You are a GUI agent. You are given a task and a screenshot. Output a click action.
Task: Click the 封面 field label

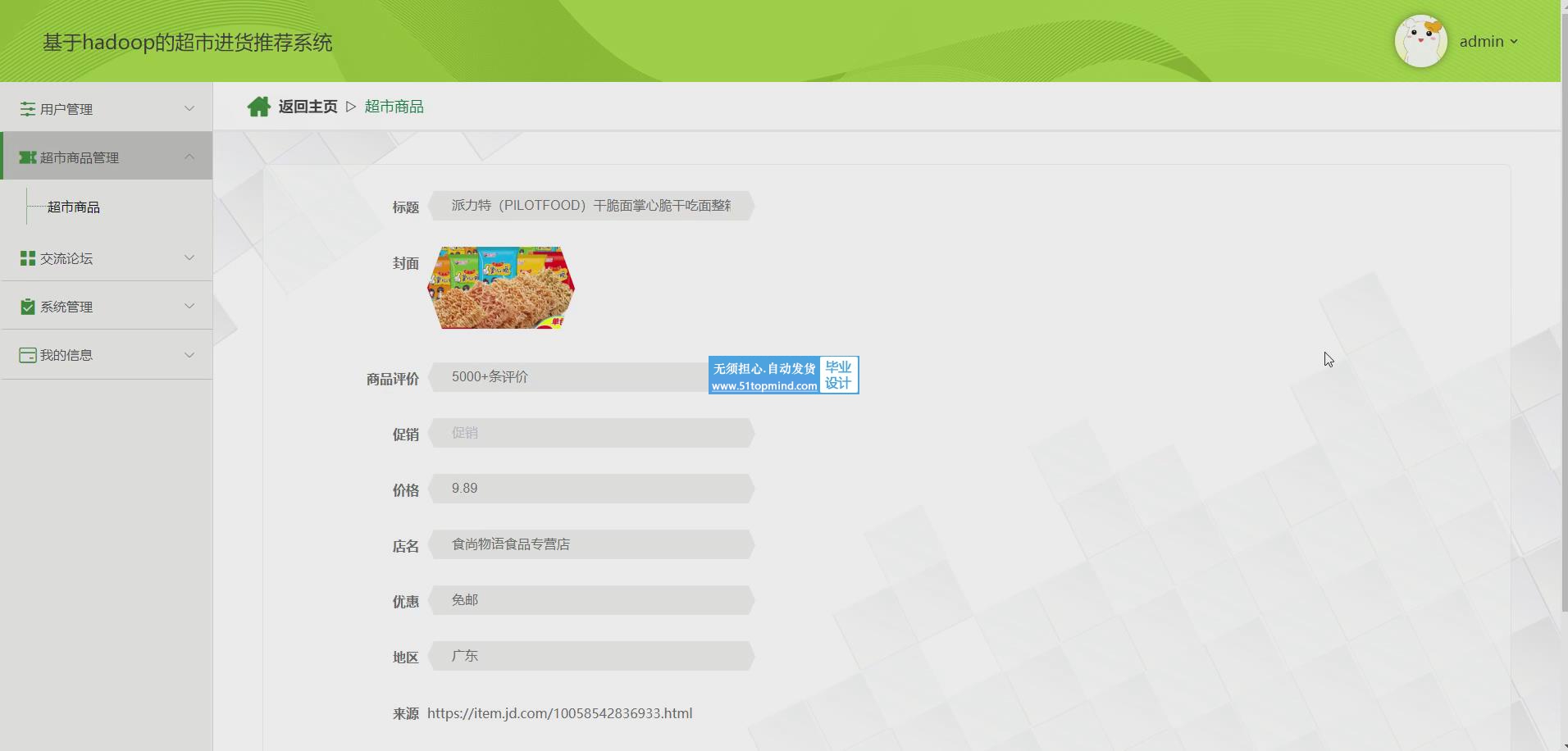(x=406, y=263)
